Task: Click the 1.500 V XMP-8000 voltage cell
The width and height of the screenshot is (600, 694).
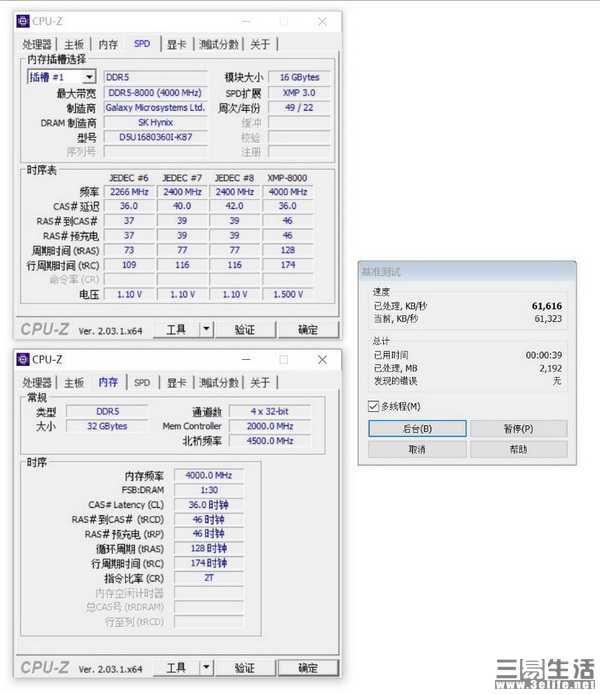Action: [288, 294]
